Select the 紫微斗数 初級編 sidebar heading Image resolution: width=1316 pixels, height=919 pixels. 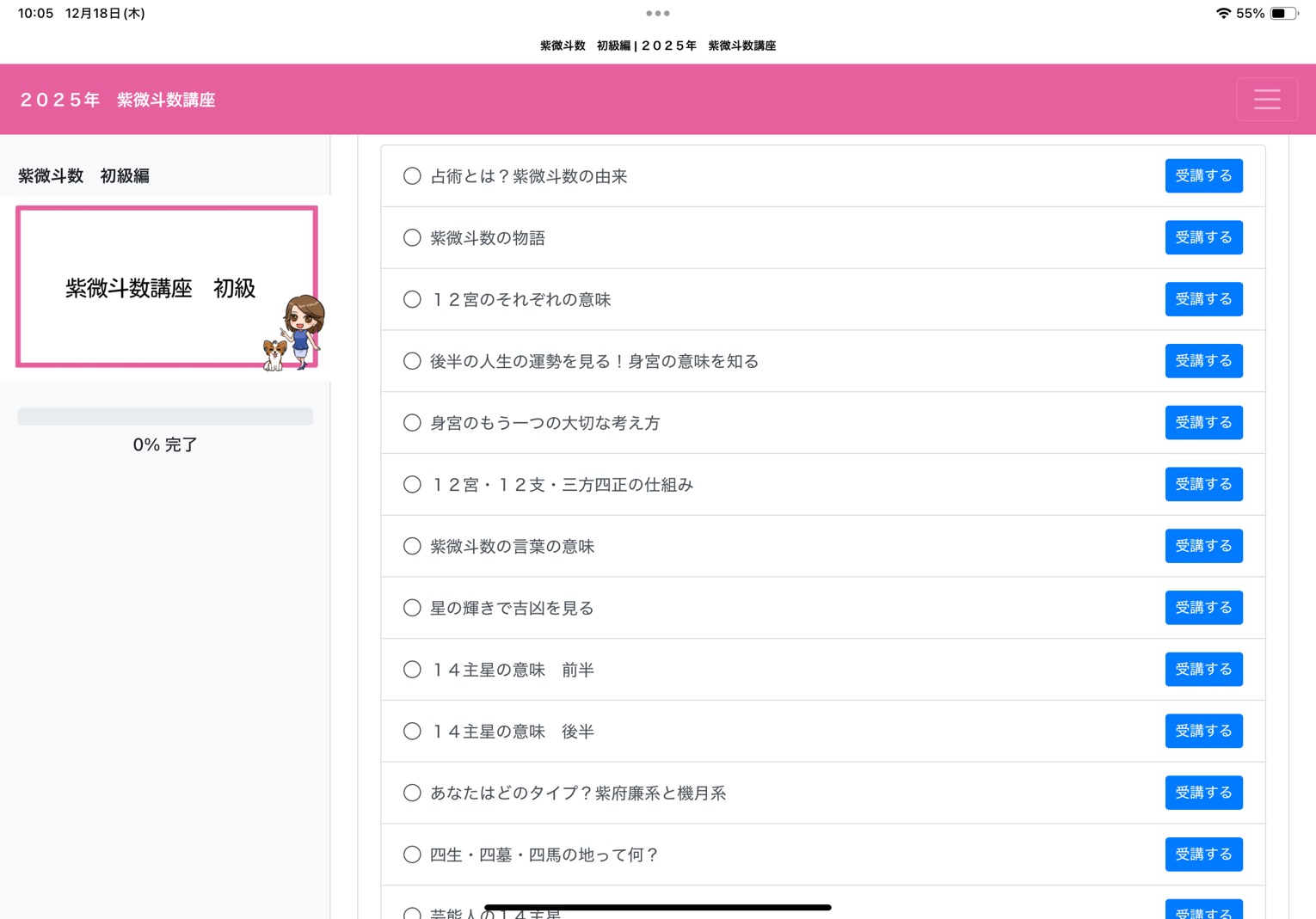(83, 176)
